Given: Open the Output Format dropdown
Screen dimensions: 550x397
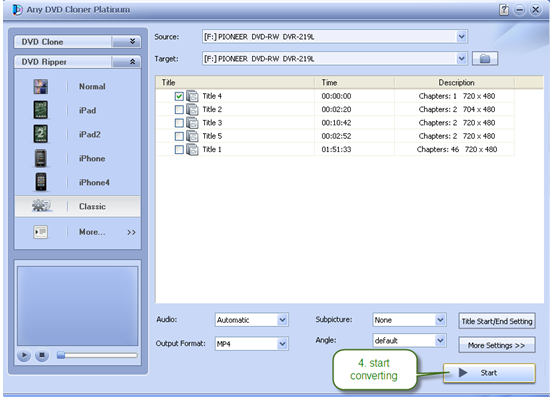Looking at the screenshot, I should pos(282,344).
